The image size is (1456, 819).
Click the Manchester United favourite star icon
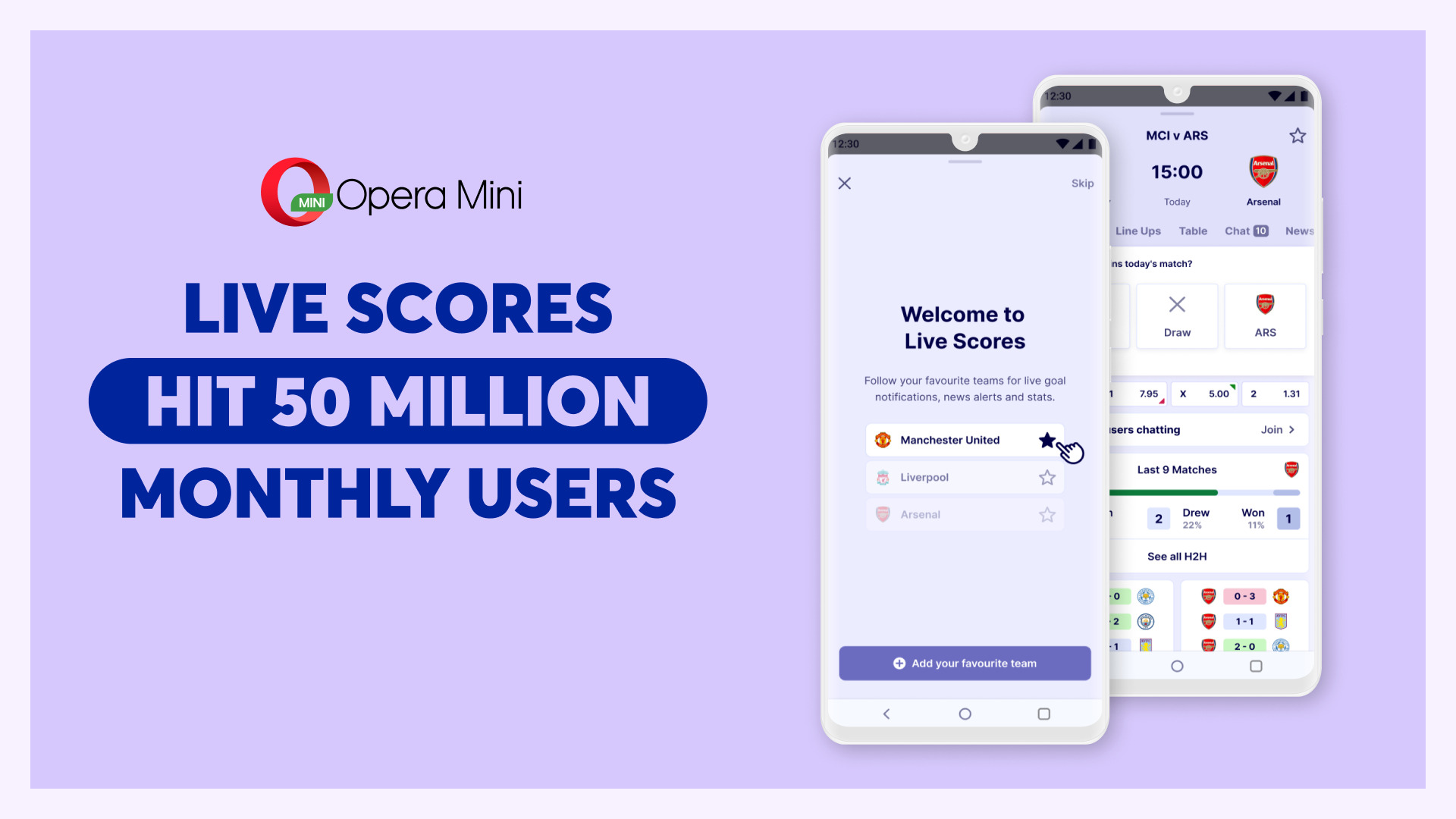click(1047, 439)
